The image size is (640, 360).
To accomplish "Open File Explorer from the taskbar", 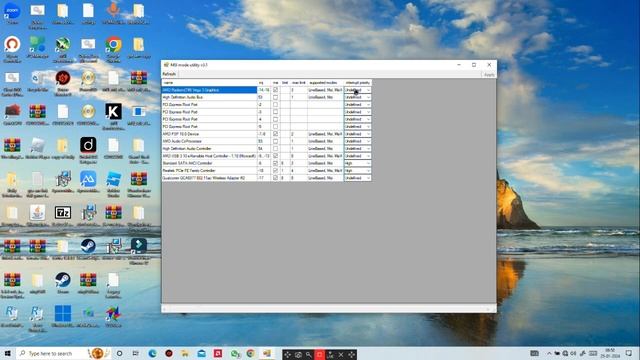I will (x=185, y=353).
